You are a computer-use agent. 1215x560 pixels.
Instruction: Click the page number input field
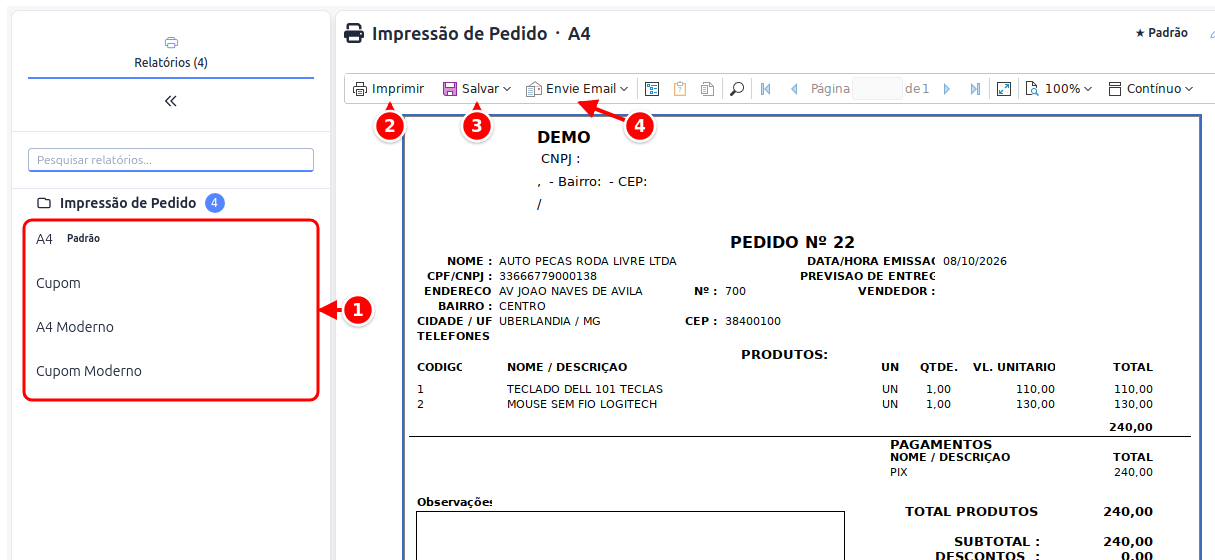pos(877,89)
